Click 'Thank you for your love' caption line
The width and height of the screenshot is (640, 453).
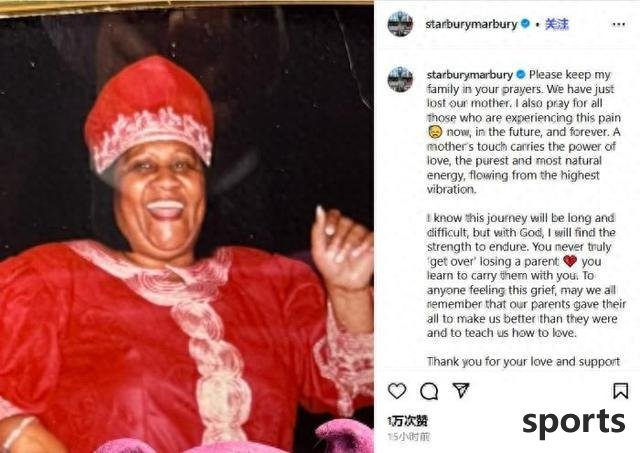(523, 362)
